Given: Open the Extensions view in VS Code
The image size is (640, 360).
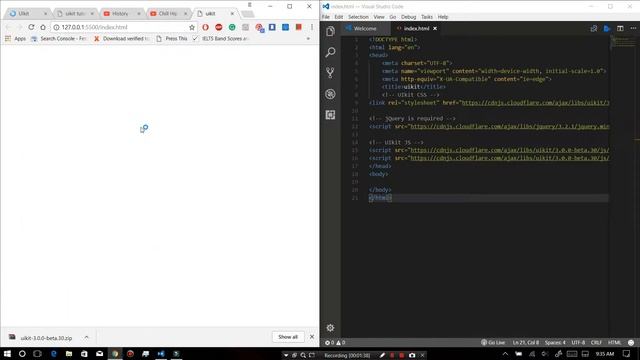Looking at the screenshot, I should tap(330, 115).
